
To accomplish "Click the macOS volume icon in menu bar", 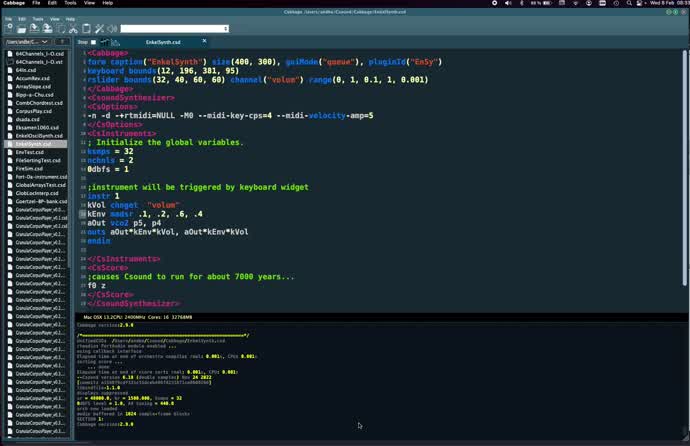I will coord(508,3).
